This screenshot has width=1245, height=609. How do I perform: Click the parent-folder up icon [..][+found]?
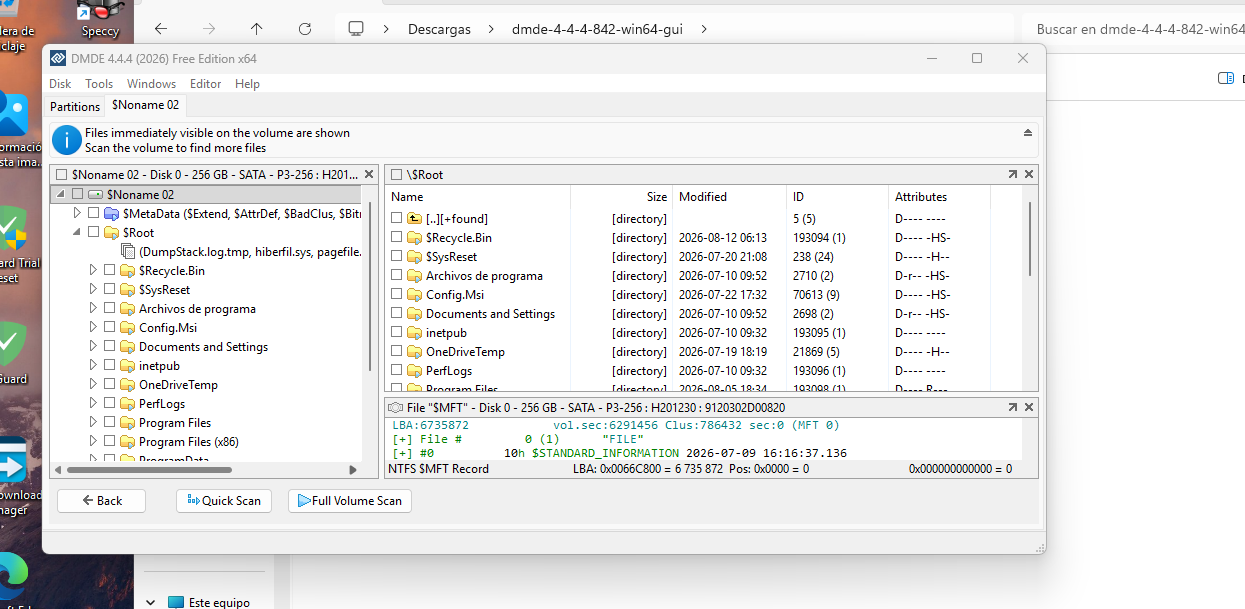click(x=414, y=218)
